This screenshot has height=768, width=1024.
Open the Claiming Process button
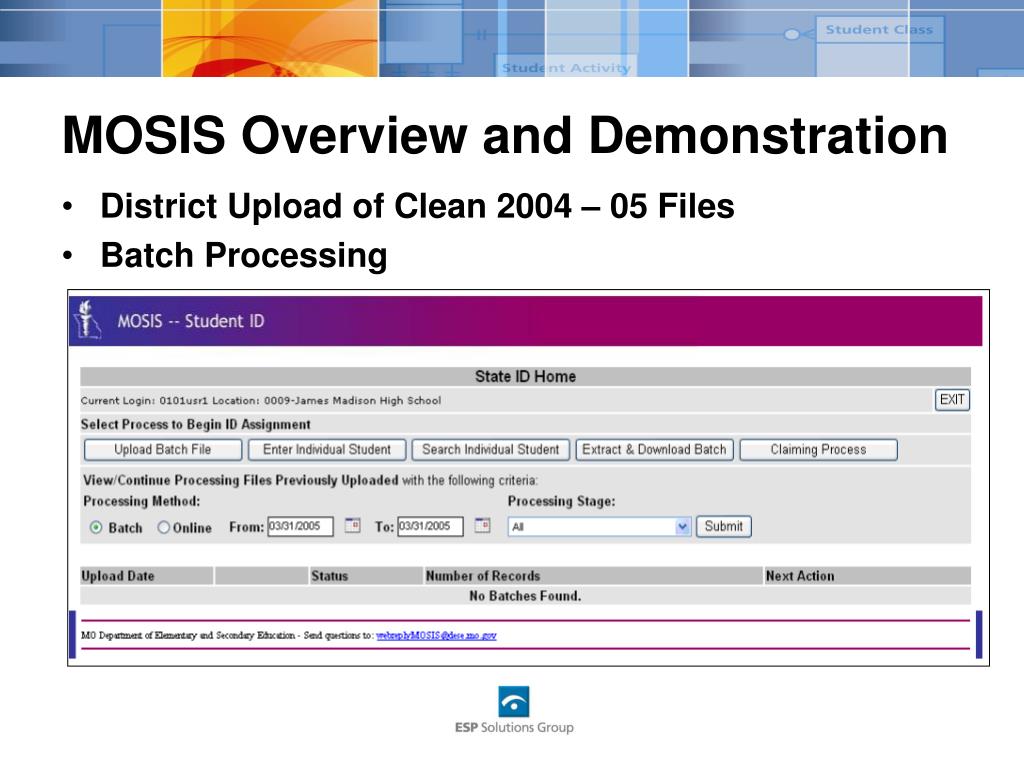click(818, 450)
